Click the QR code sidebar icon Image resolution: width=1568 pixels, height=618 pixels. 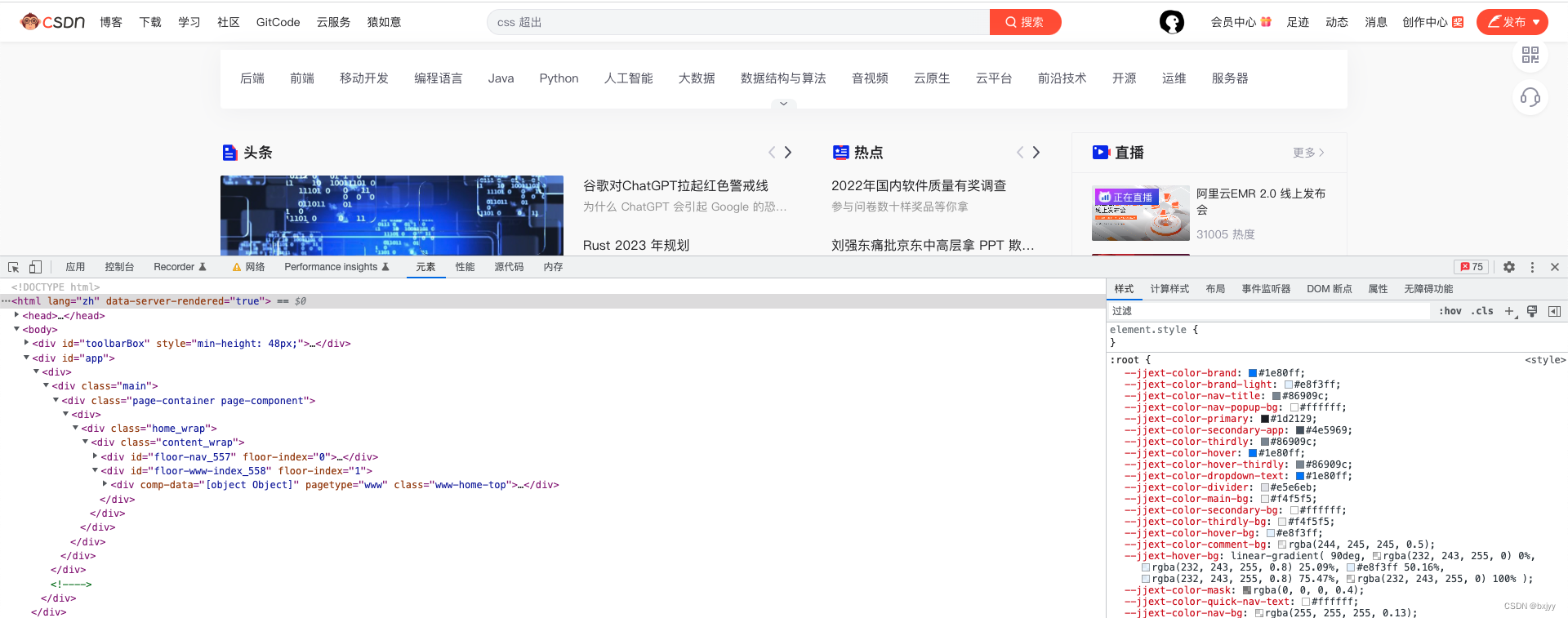click(1530, 55)
